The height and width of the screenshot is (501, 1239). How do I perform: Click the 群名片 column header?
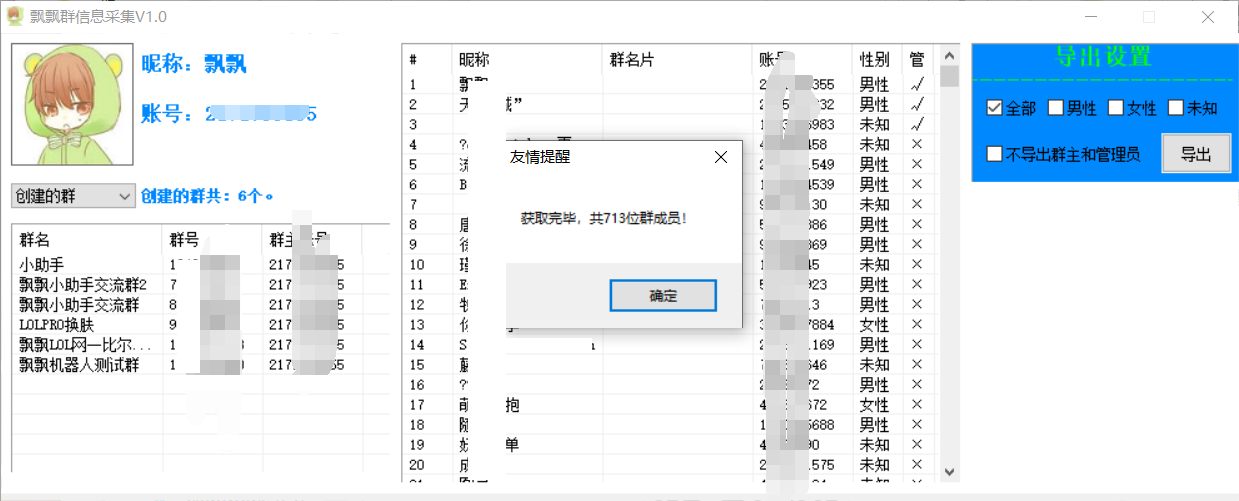pos(677,59)
